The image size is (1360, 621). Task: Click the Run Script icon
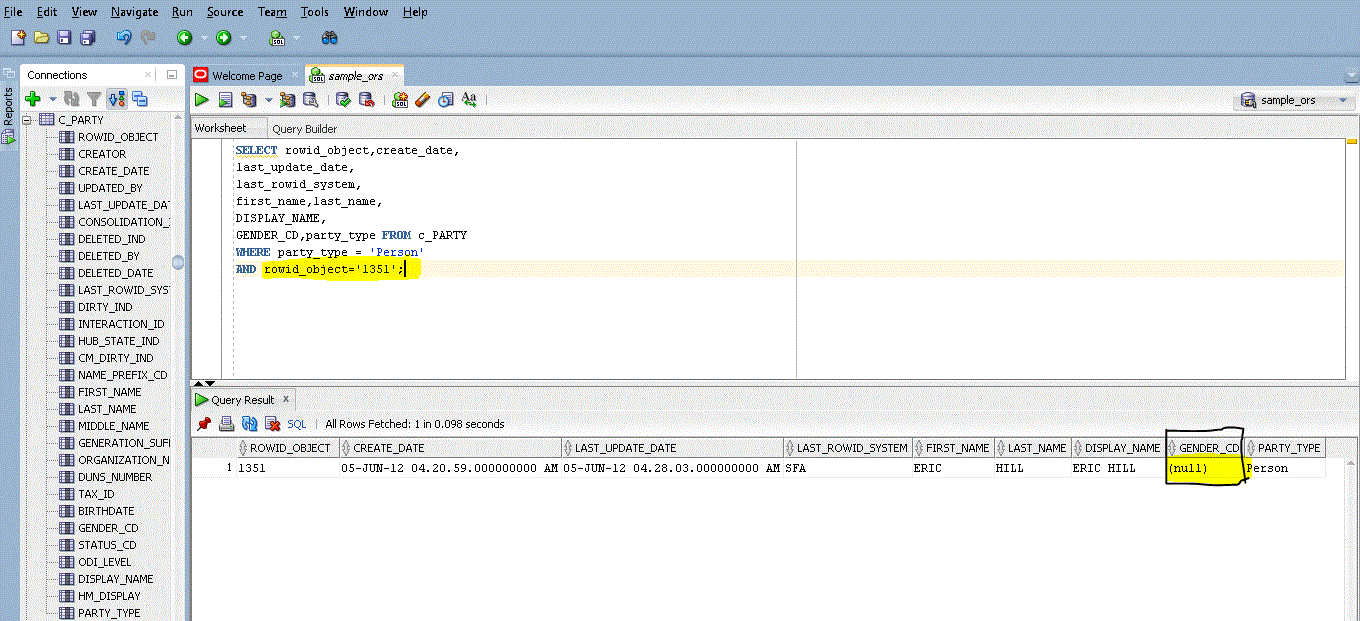[x=226, y=99]
